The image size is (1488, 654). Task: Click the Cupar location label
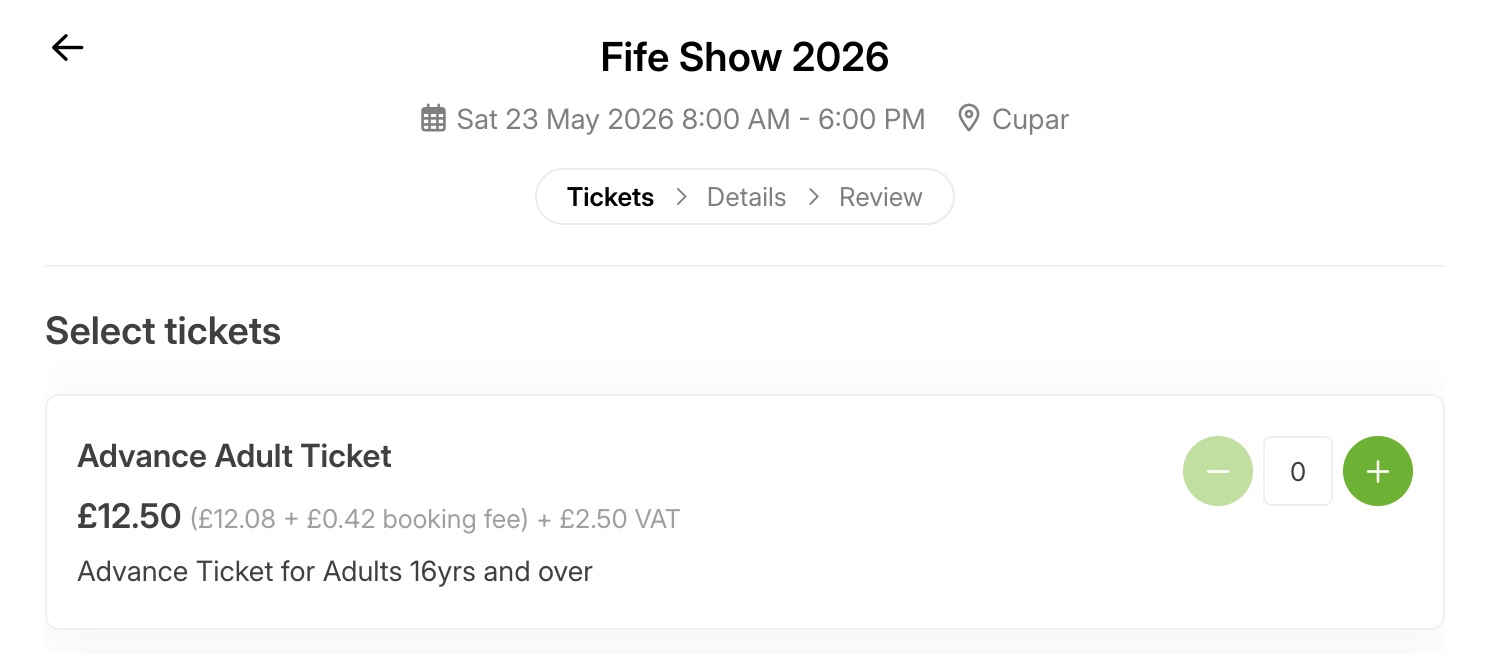(x=1030, y=120)
